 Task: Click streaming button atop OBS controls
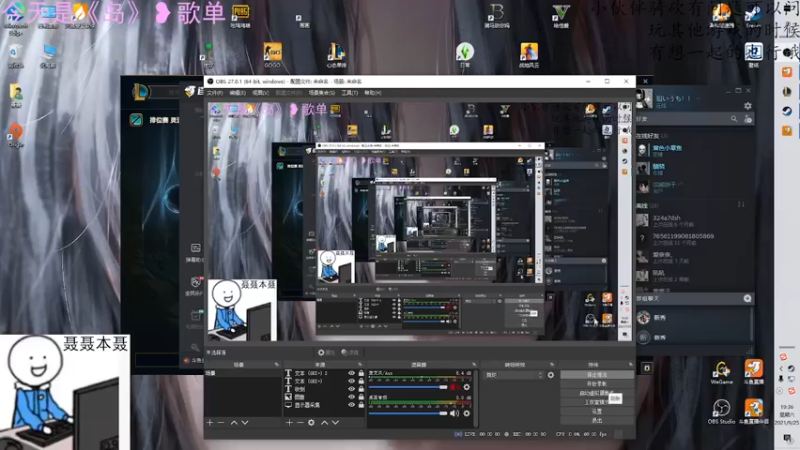596,375
